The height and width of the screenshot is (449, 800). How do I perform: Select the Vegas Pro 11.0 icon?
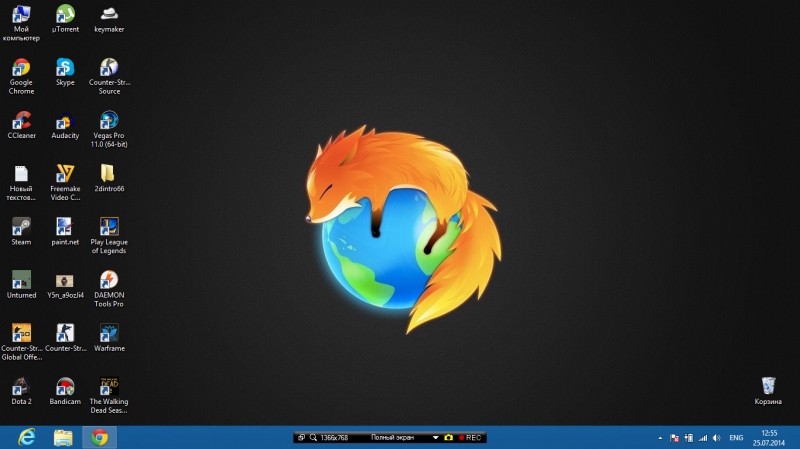tap(109, 130)
